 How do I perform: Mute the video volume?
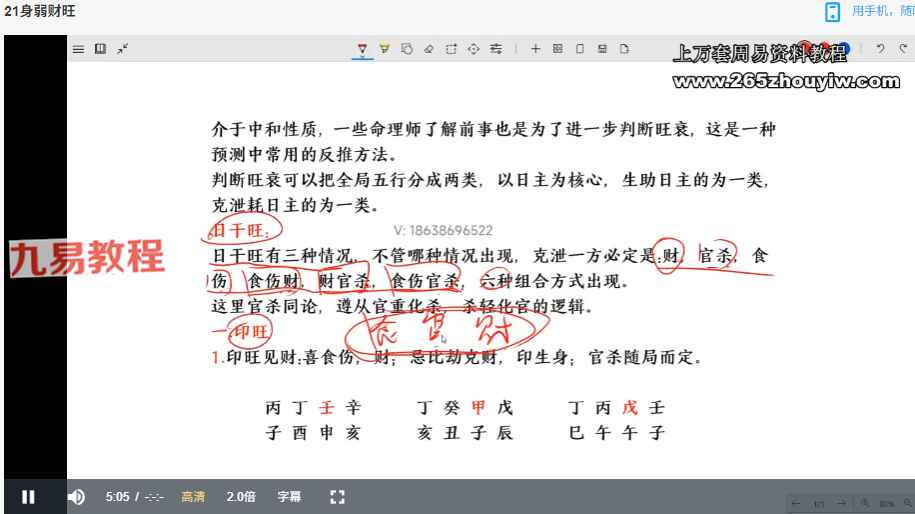(76, 496)
